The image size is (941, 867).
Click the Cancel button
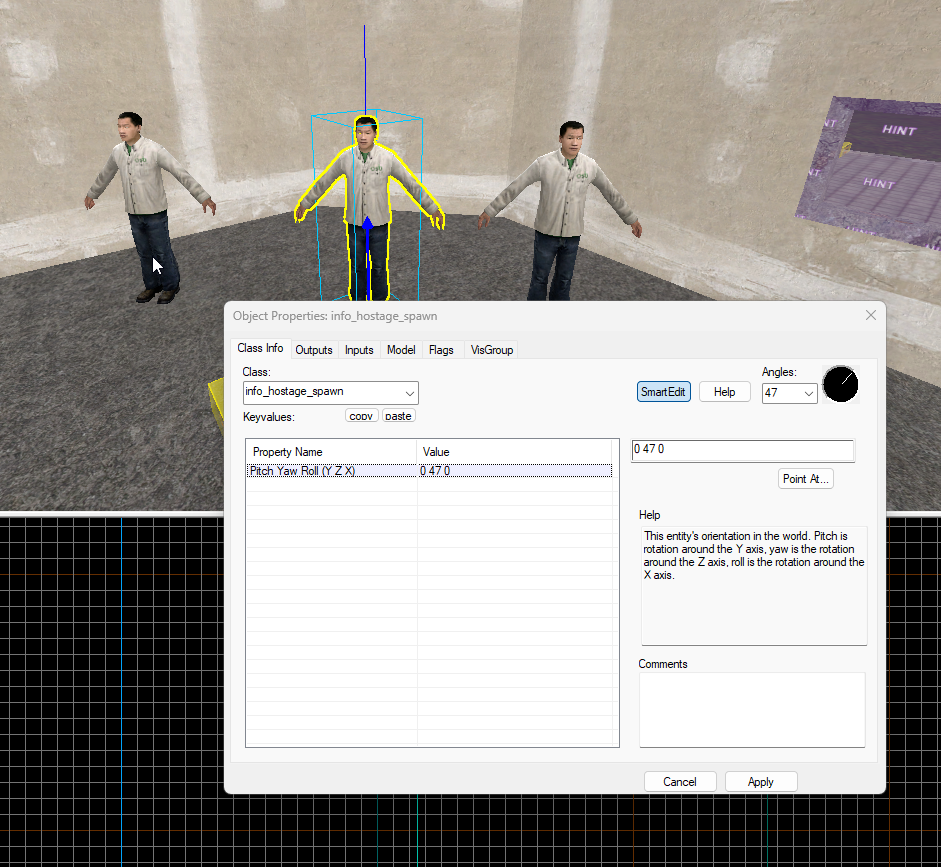(680, 782)
